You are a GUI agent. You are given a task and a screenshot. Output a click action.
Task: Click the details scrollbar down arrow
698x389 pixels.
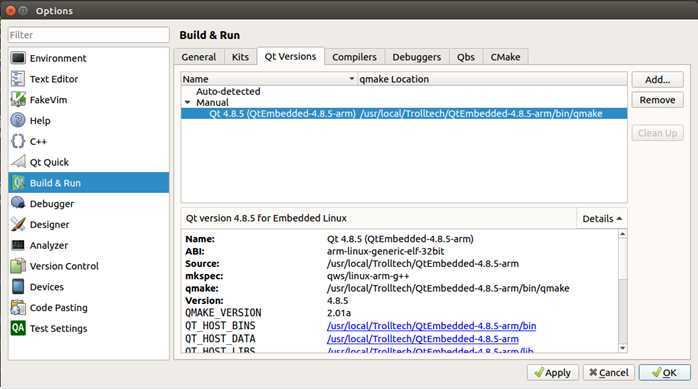coord(623,348)
